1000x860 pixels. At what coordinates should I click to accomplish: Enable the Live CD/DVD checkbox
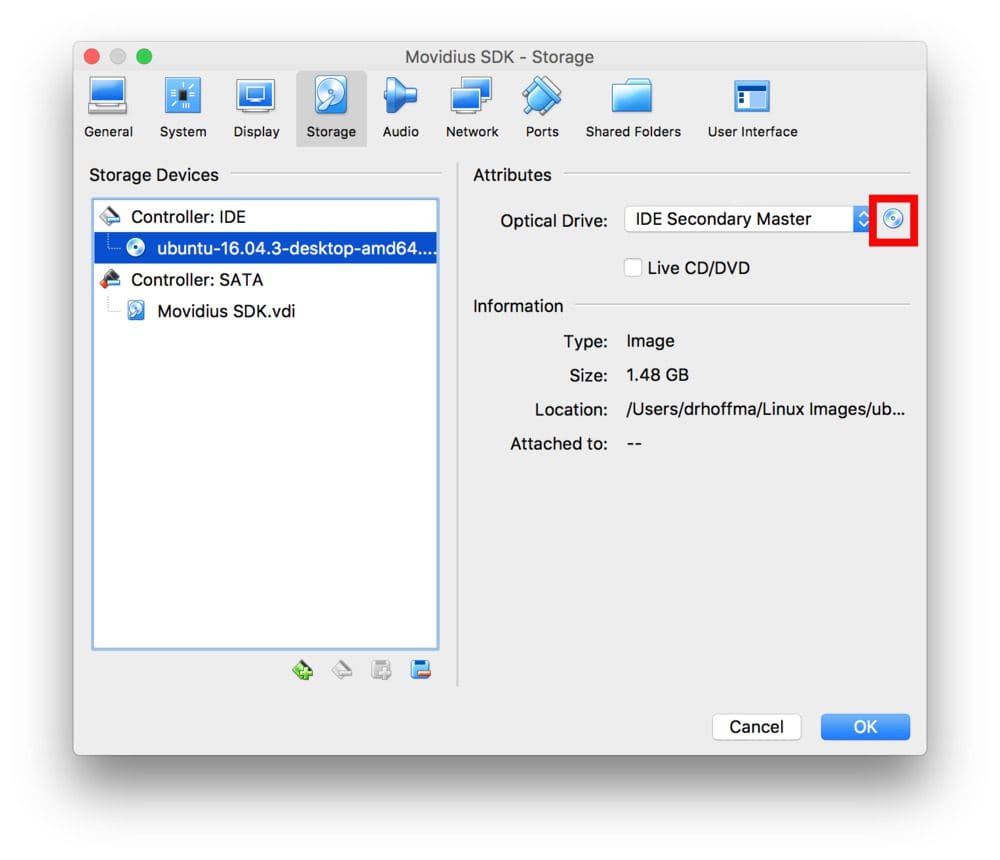click(x=633, y=267)
